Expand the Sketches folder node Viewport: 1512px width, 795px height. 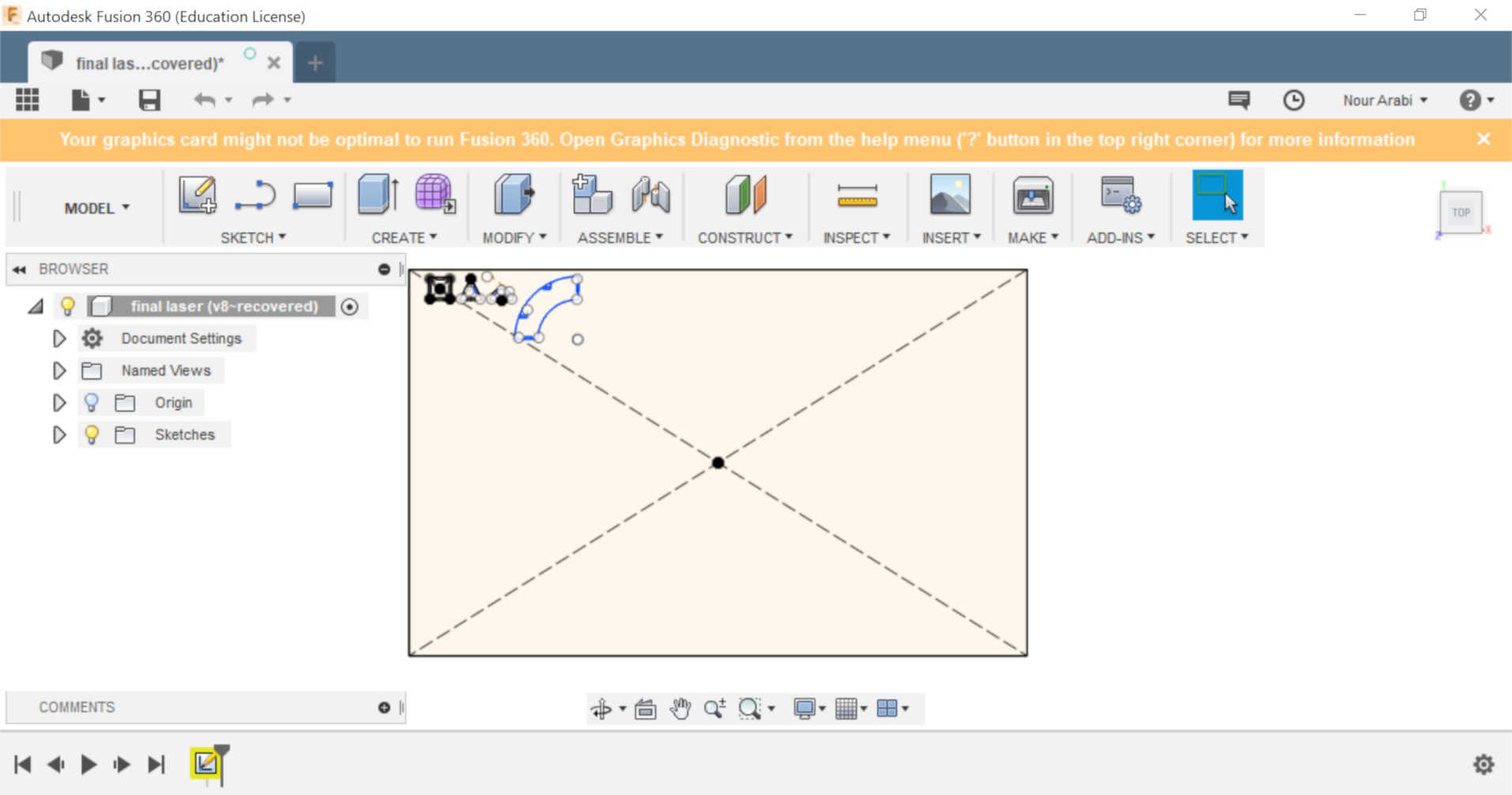click(59, 435)
